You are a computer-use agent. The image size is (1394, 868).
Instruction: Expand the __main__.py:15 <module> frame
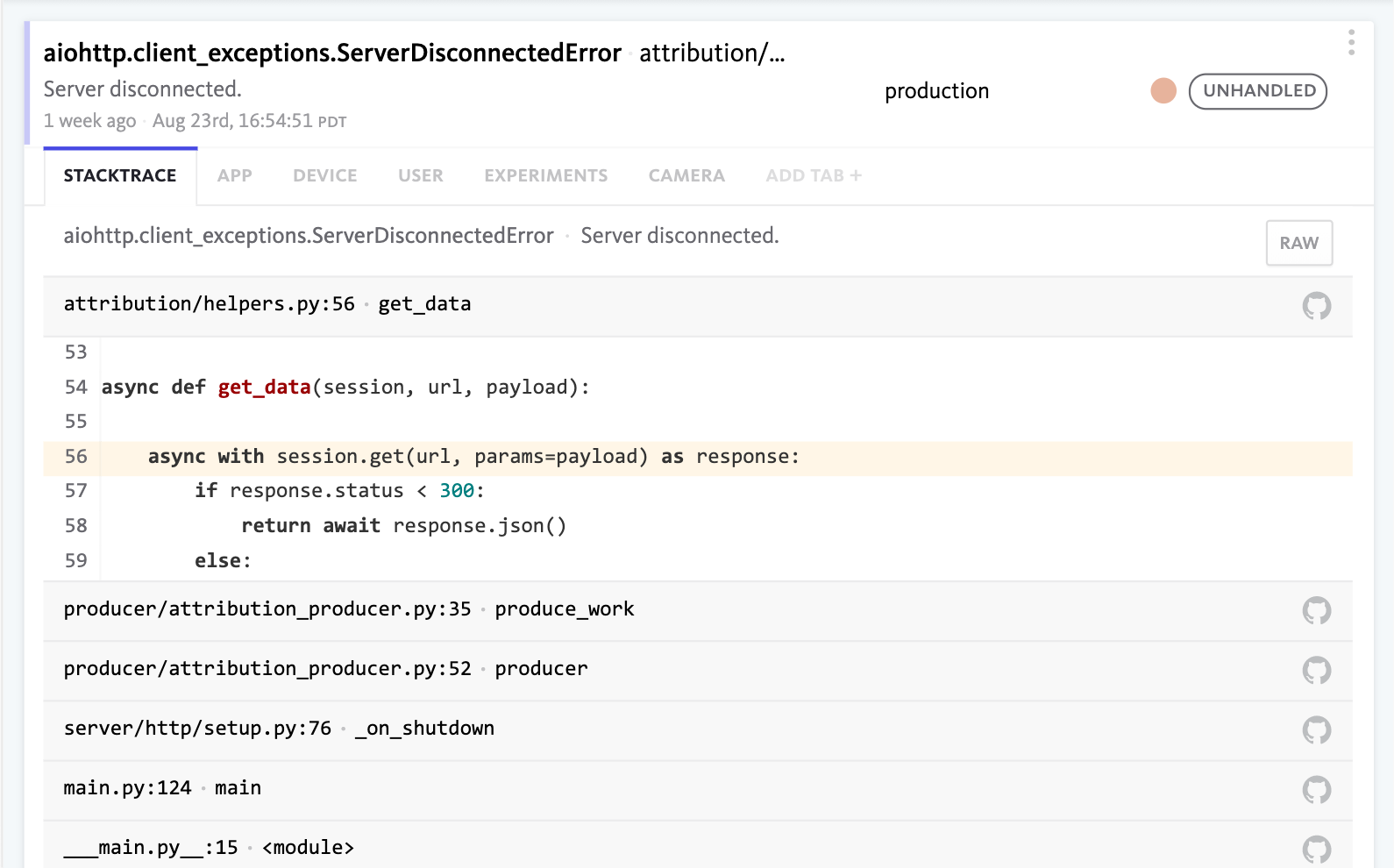[x=698, y=845]
